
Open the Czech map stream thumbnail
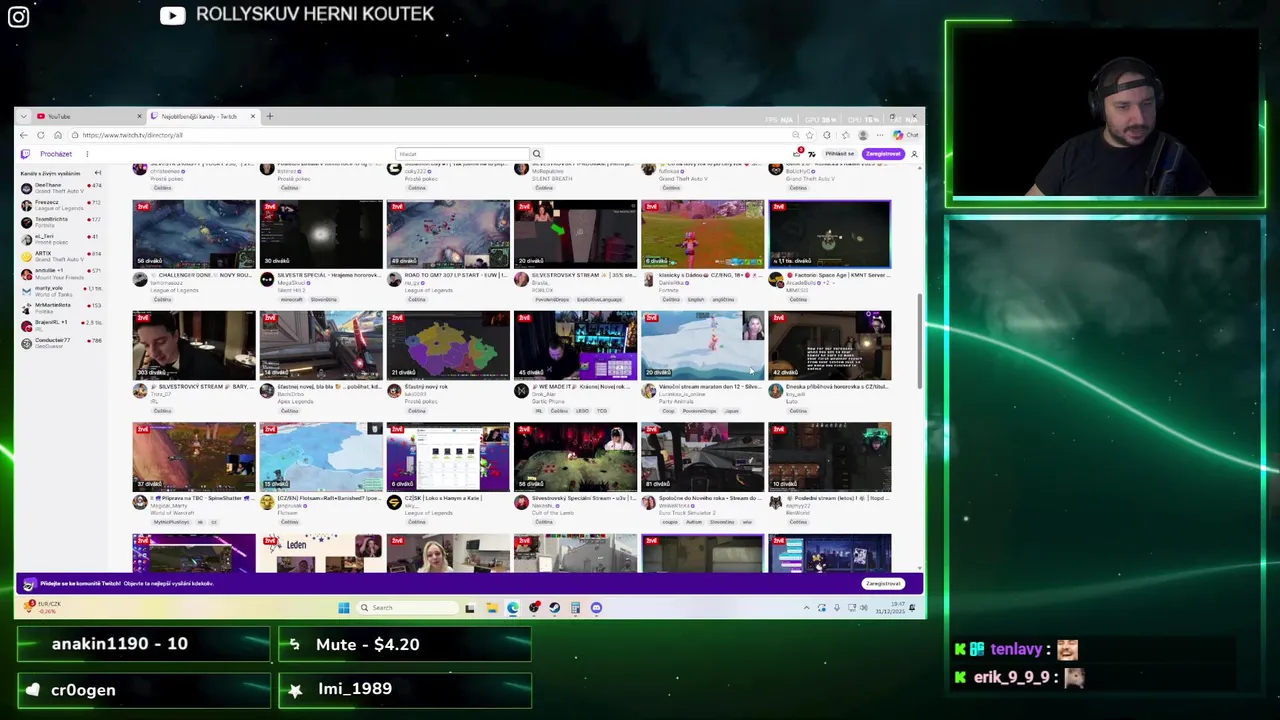pyautogui.click(x=448, y=345)
